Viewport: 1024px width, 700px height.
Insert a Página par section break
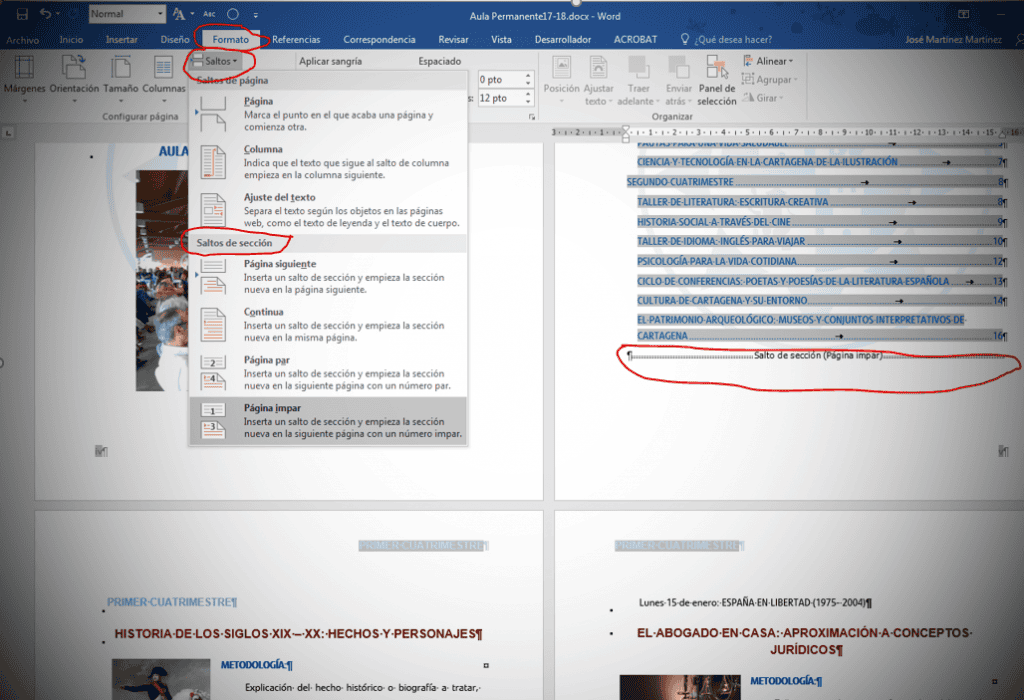(x=328, y=373)
